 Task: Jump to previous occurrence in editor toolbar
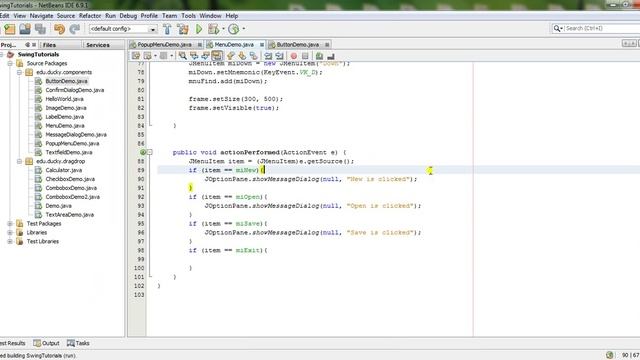(194, 56)
